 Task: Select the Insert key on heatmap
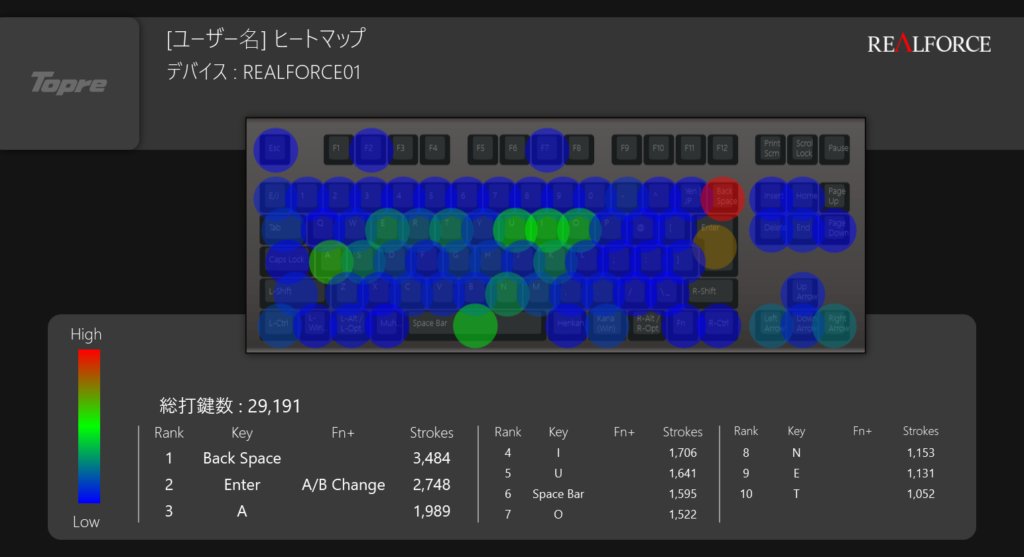click(x=772, y=197)
